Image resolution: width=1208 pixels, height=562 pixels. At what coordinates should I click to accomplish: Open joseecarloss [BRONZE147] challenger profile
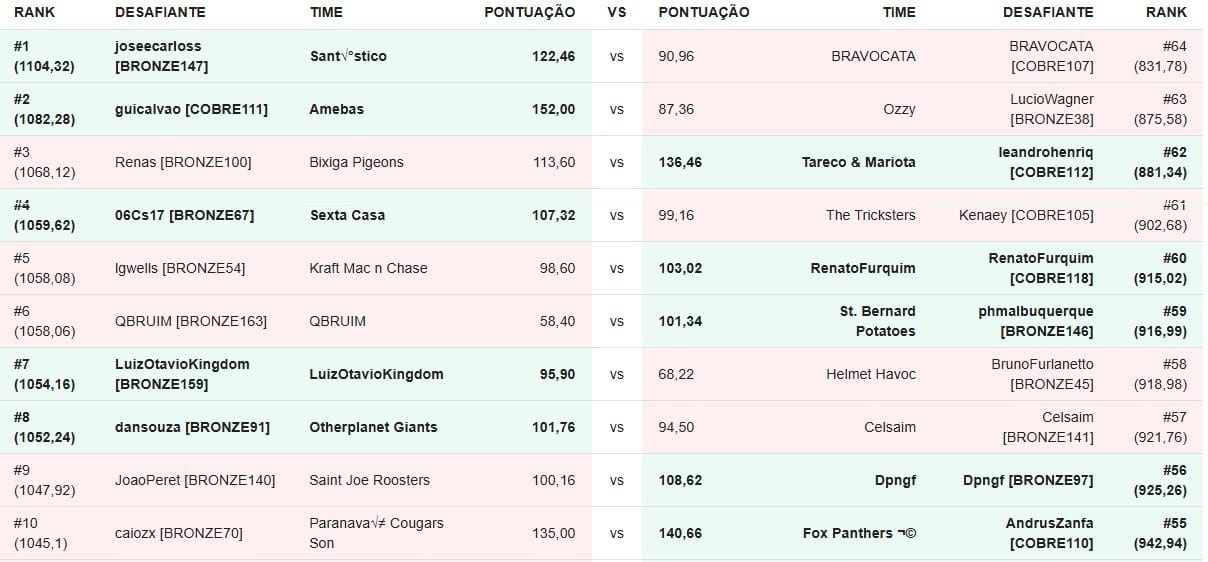(x=158, y=56)
